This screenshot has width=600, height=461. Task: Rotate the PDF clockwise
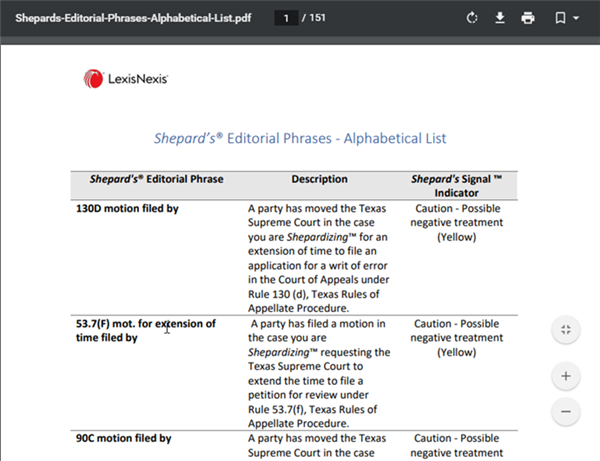pos(472,18)
